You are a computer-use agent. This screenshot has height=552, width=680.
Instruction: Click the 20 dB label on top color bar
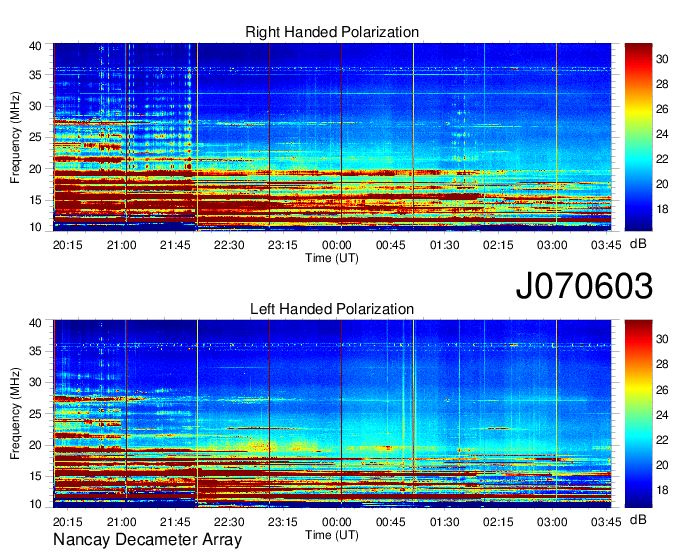(x=662, y=184)
